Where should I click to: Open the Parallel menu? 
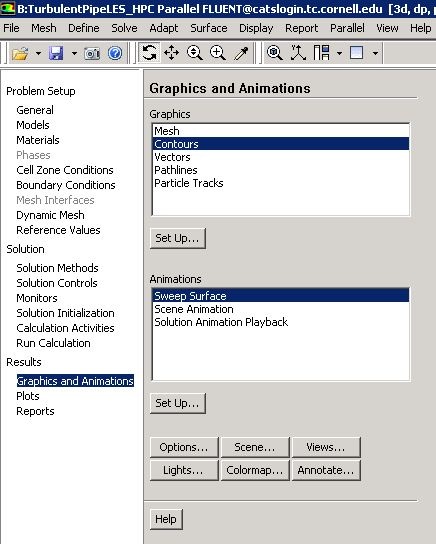pos(347,28)
